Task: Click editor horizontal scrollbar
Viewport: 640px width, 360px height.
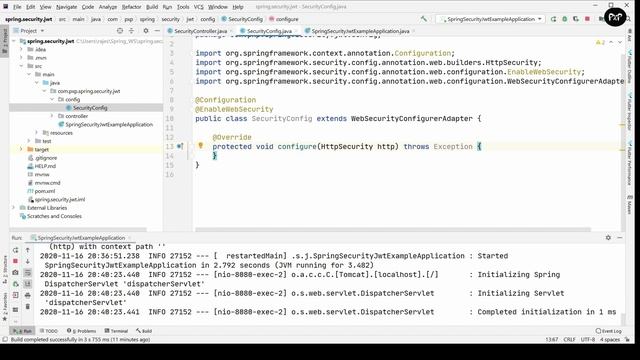Action: 393,230
